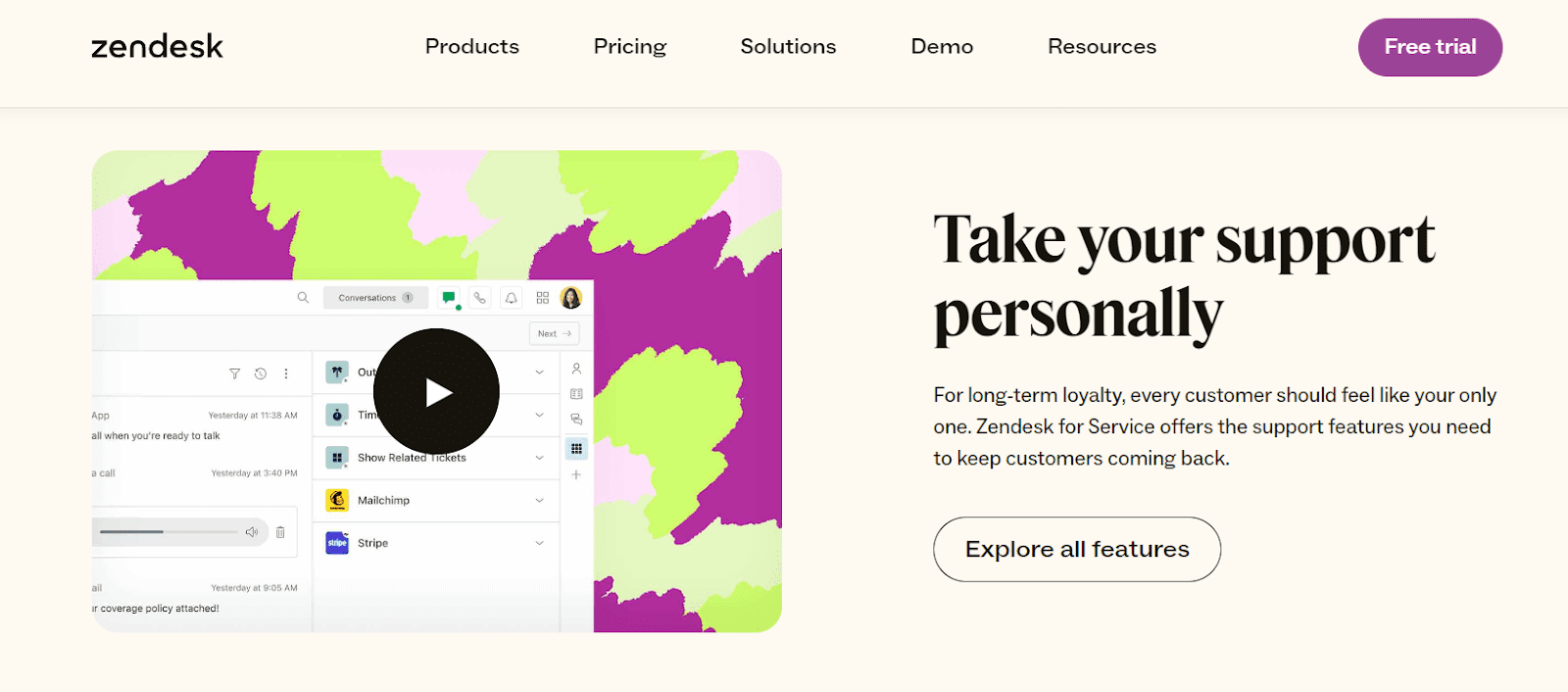Image resolution: width=1568 pixels, height=692 pixels.
Task: Start a Free trial
Action: coord(1430,47)
